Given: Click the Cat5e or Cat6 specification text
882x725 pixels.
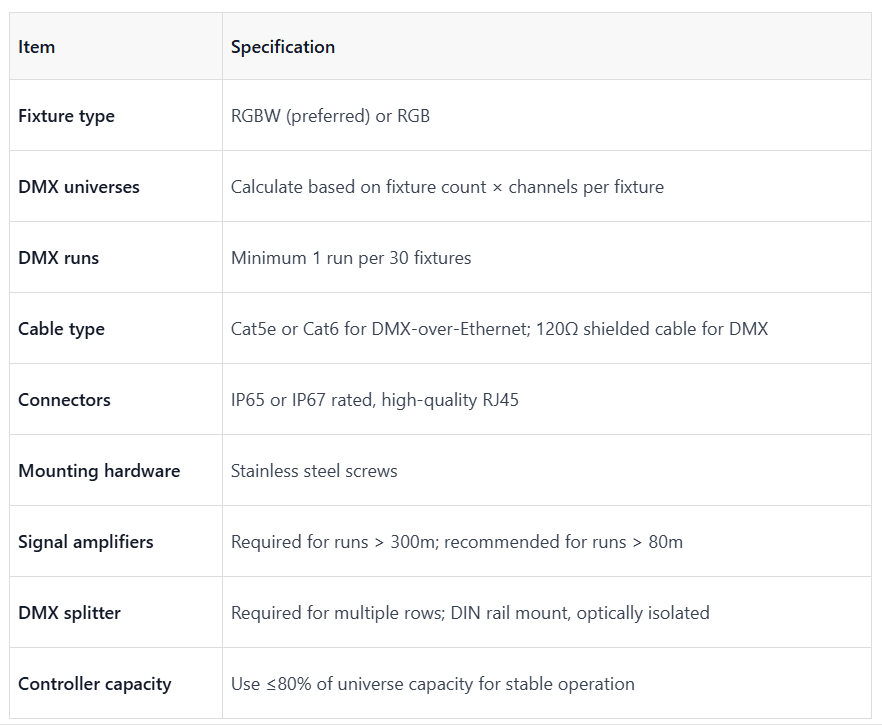Looking at the screenshot, I should [x=500, y=328].
